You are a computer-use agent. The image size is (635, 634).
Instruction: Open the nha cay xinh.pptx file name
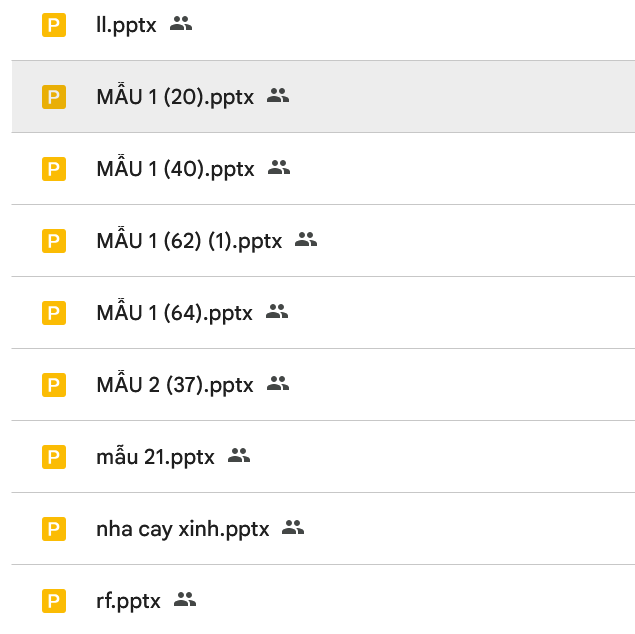183,529
